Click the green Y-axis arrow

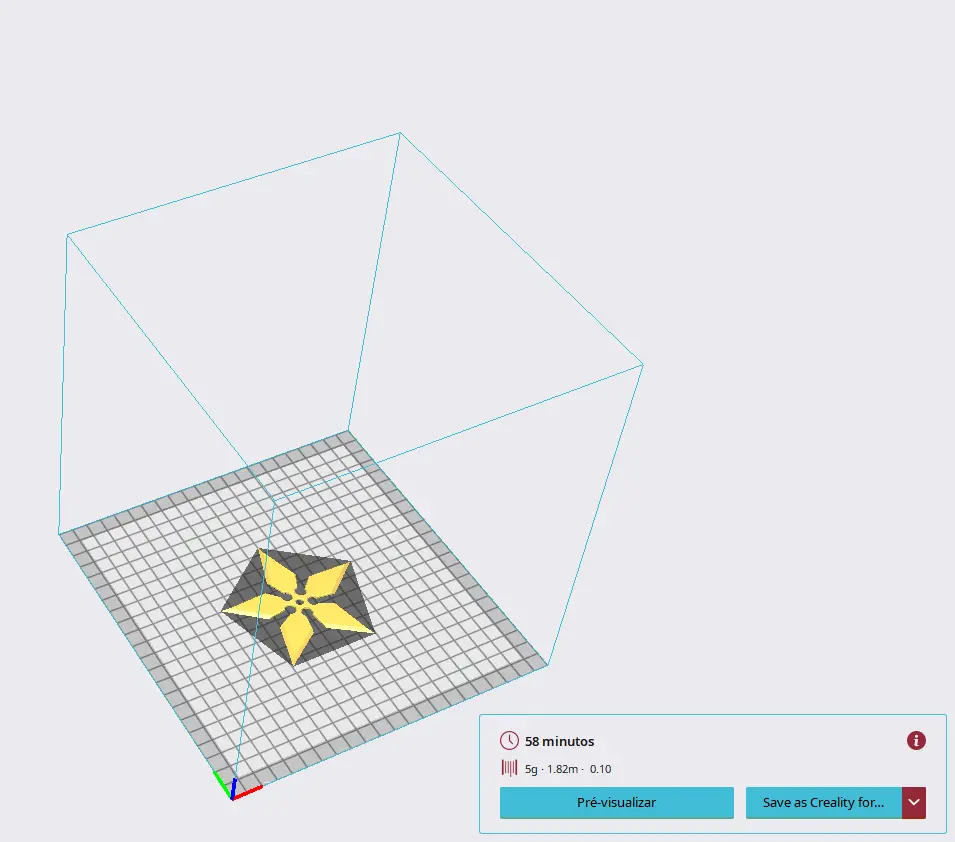(221, 780)
